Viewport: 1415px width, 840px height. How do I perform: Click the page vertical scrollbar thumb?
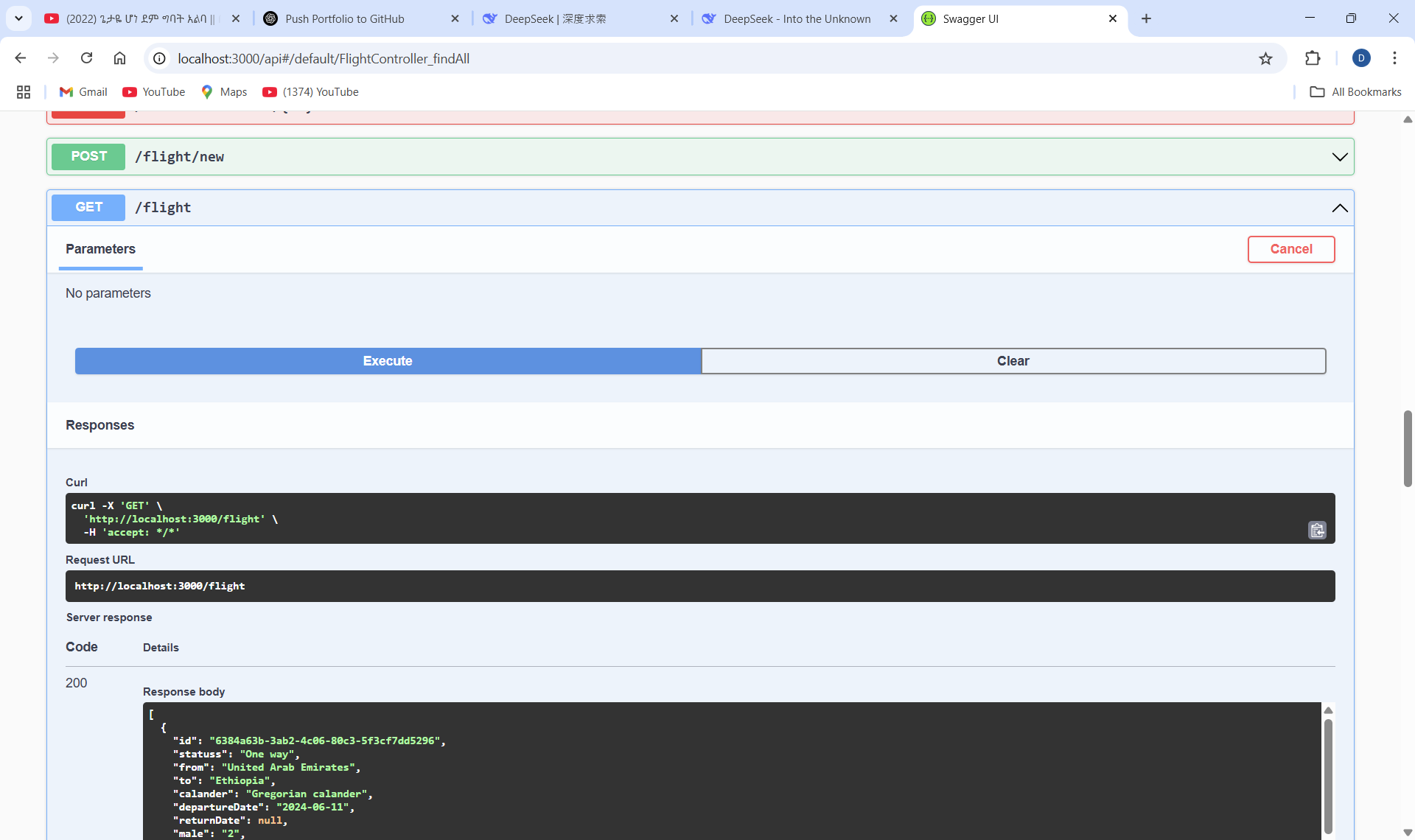pyautogui.click(x=1408, y=449)
